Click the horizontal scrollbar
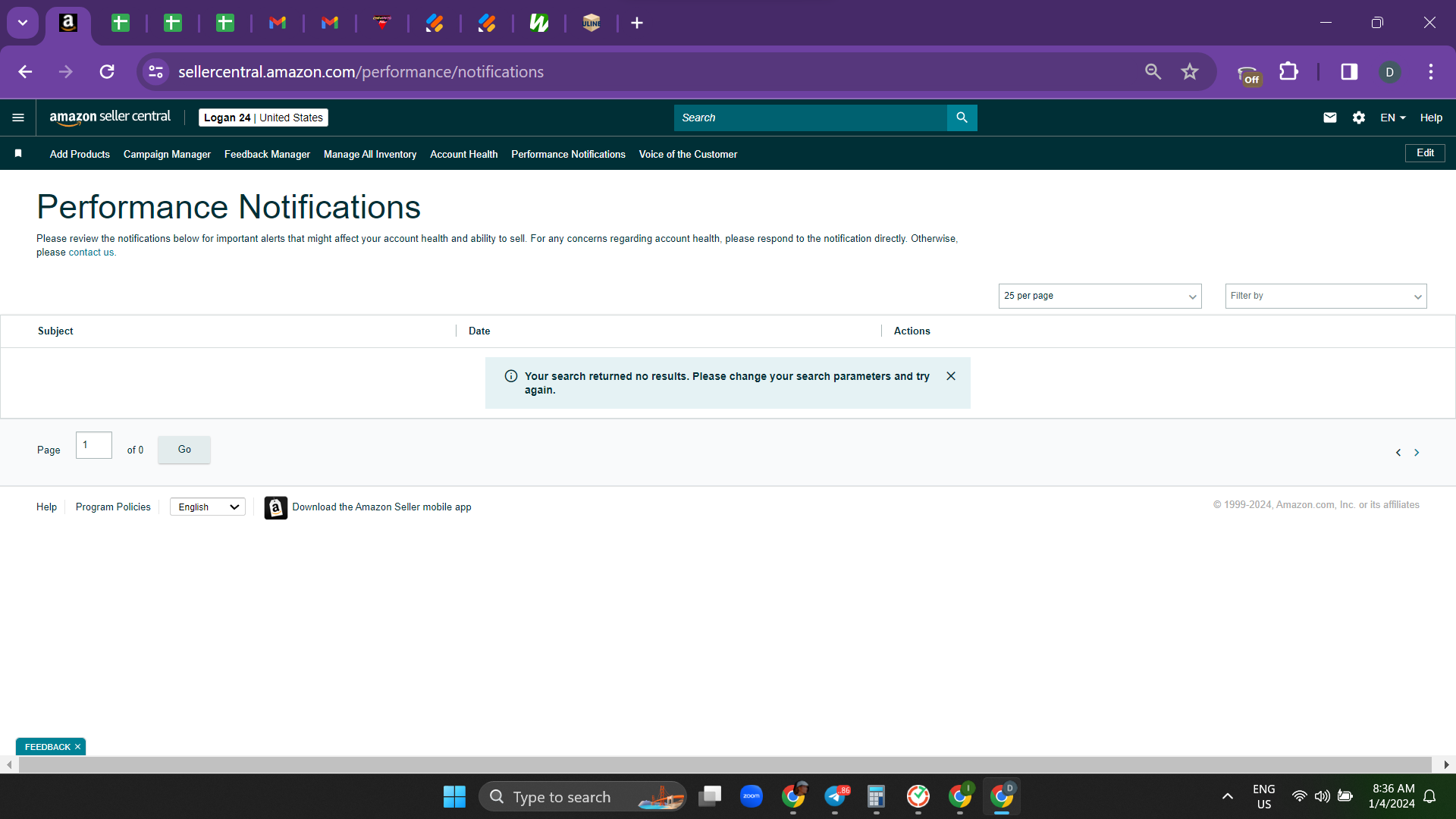 point(724,765)
